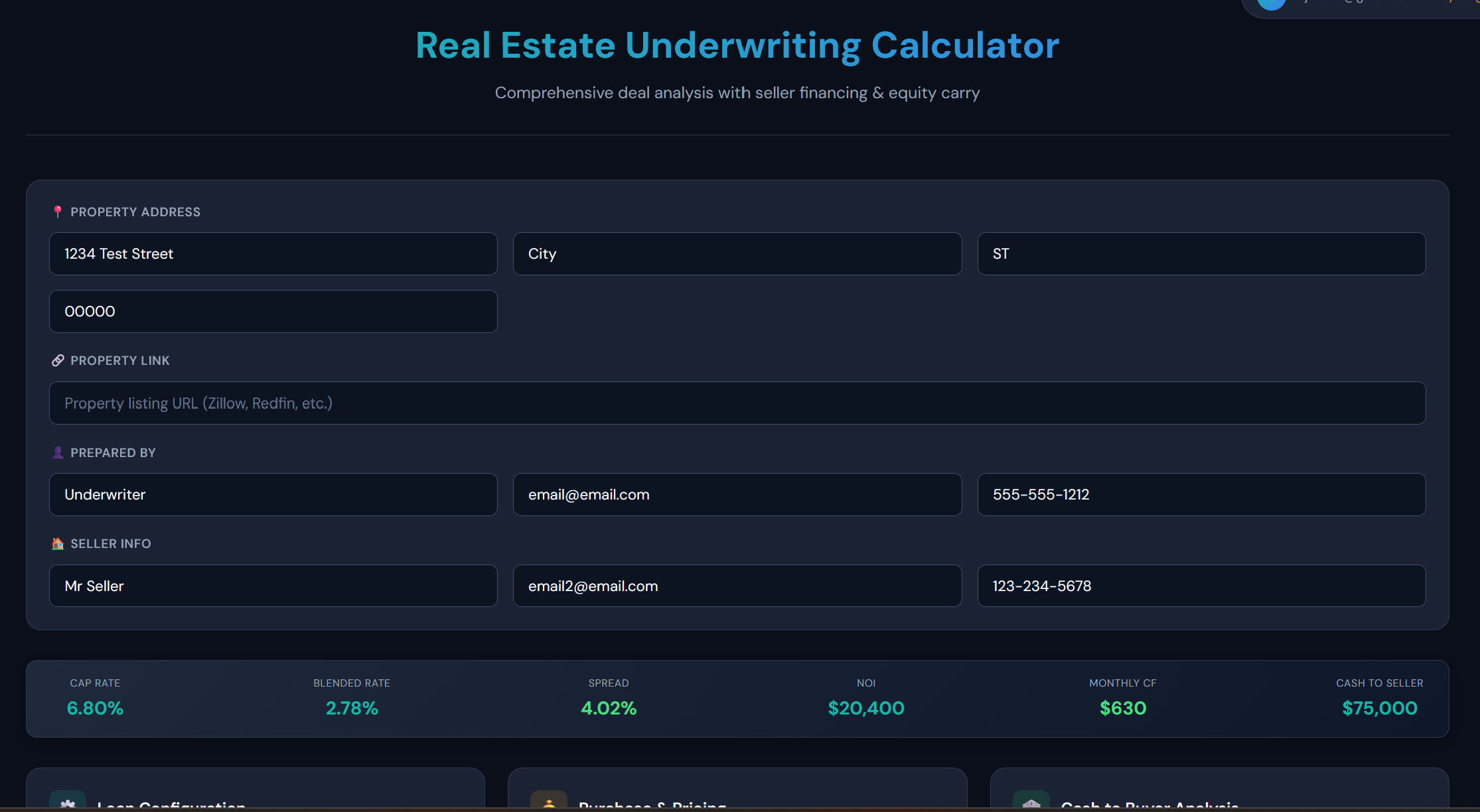This screenshot has height=812, width=1480.
Task: Click the bank icon on Cash to Buyer Analysis
Action: (1032, 803)
